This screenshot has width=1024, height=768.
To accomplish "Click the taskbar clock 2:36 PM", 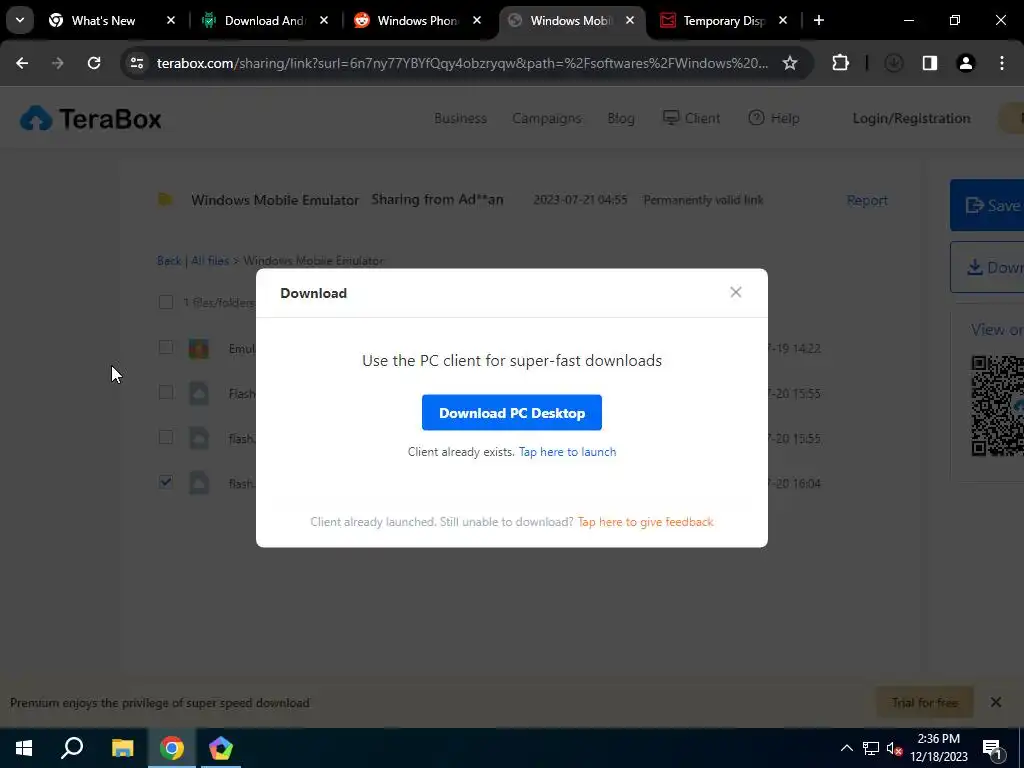I will (x=938, y=748).
